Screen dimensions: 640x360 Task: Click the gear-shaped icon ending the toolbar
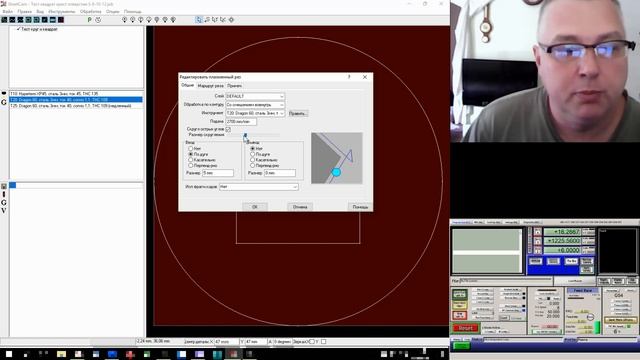(x=231, y=20)
